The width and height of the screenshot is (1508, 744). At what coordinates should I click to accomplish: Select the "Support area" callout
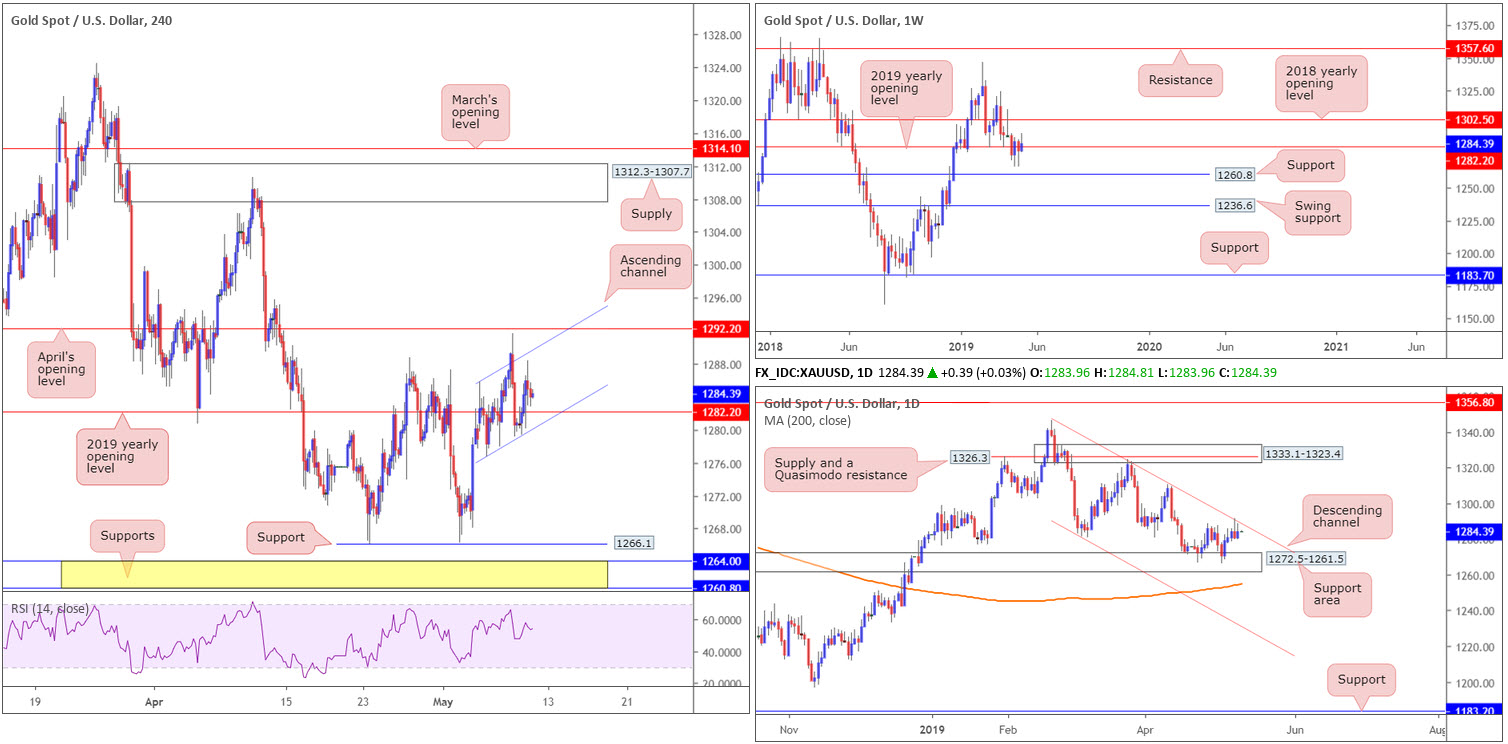1338,596
